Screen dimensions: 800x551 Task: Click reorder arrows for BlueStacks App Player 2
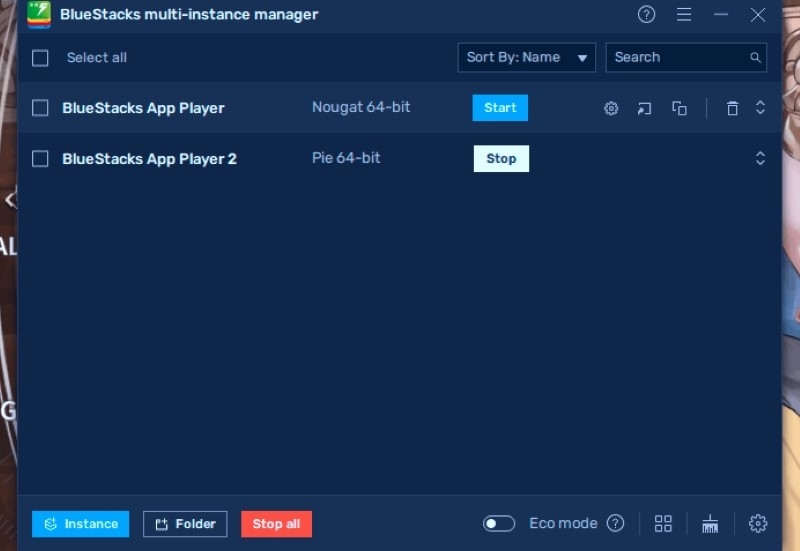click(760, 158)
